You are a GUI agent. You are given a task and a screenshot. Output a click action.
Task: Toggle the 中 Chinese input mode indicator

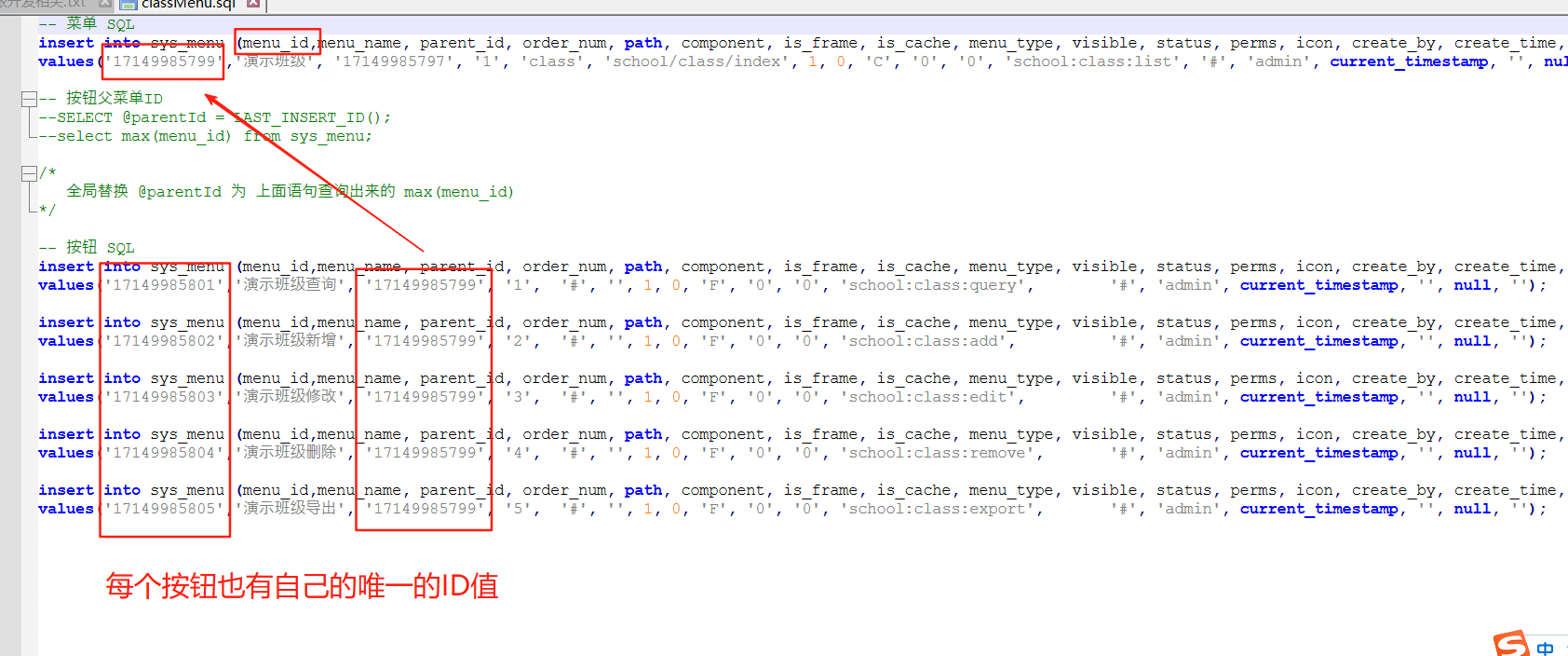(1546, 648)
